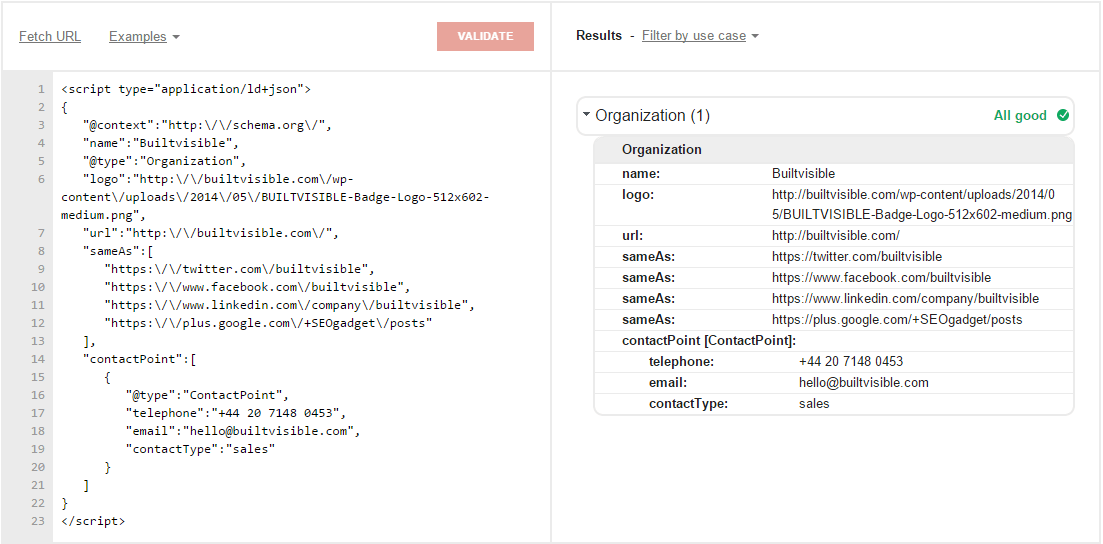1103x544 pixels.
Task: Click the url value http://builtvisible.com/
Action: click(x=836, y=236)
